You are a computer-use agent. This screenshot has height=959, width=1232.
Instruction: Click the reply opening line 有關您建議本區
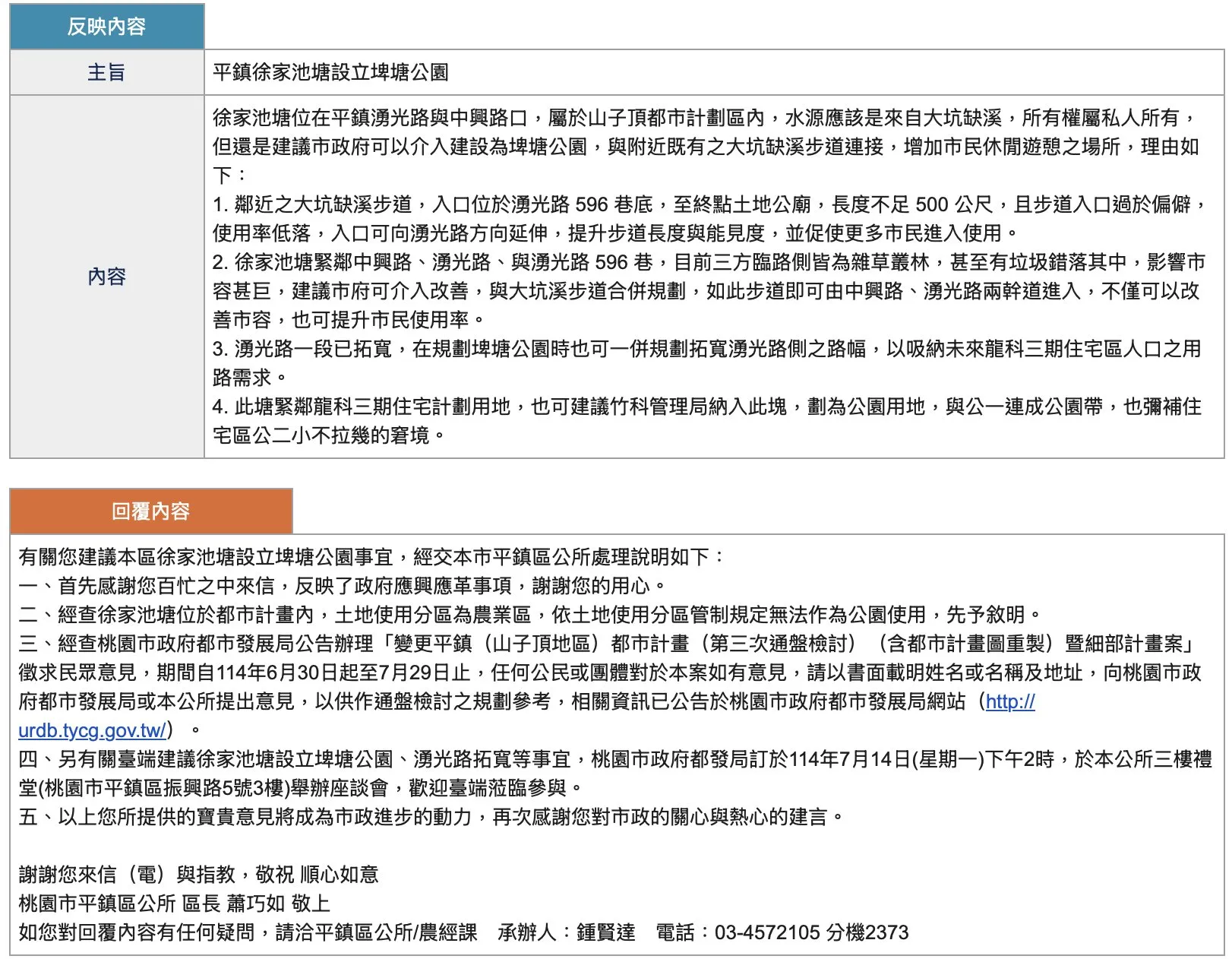pos(371,557)
